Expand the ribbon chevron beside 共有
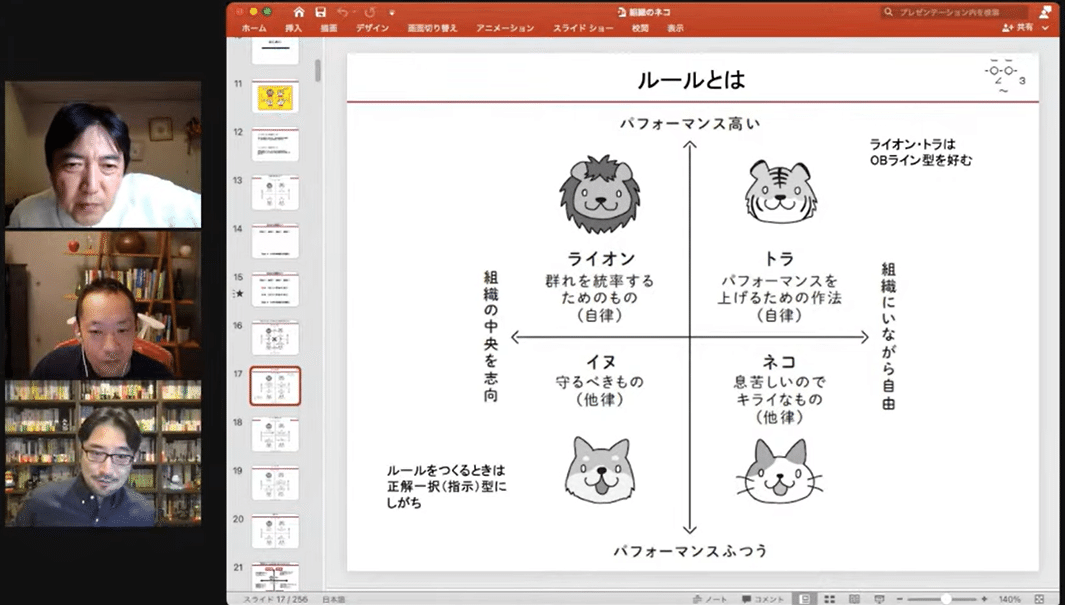The width and height of the screenshot is (1065, 605). 1046,28
